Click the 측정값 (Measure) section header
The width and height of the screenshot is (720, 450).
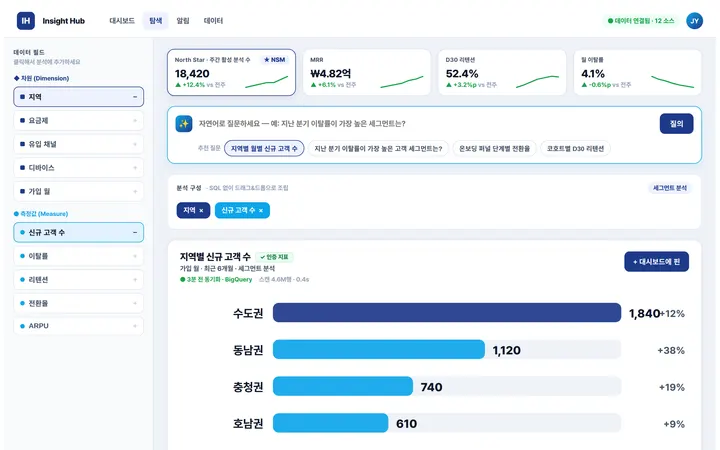(41, 214)
